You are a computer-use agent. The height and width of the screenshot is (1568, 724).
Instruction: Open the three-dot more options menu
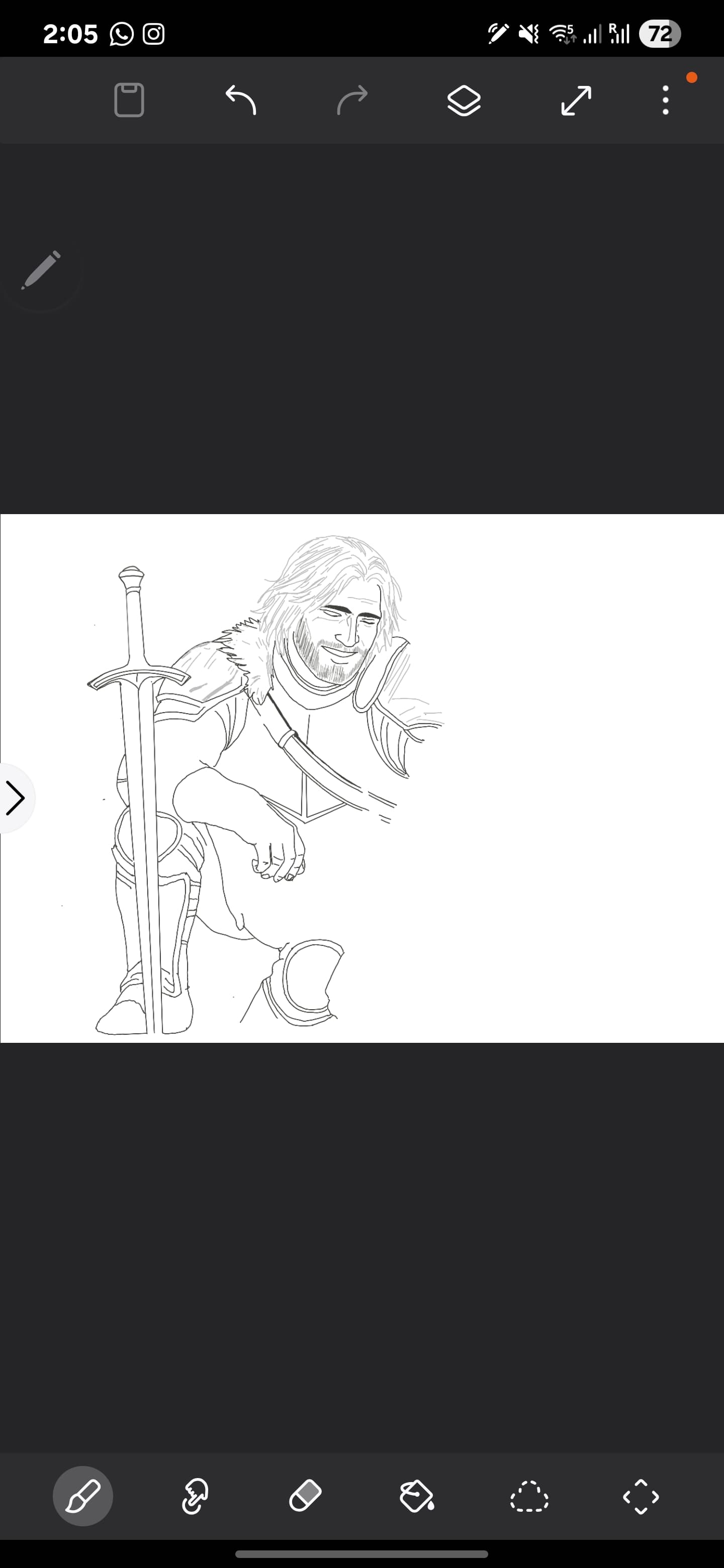666,101
